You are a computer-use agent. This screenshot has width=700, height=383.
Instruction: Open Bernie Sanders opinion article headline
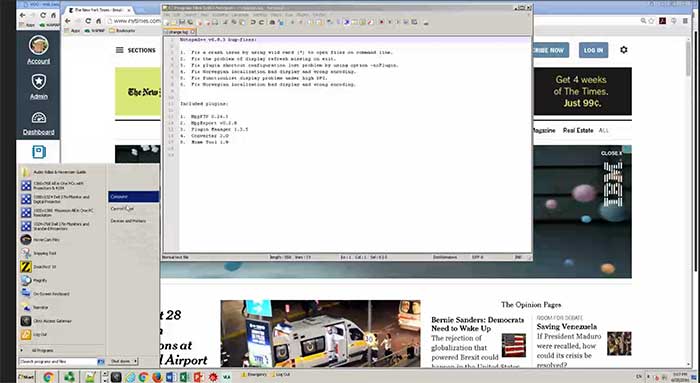478,324
